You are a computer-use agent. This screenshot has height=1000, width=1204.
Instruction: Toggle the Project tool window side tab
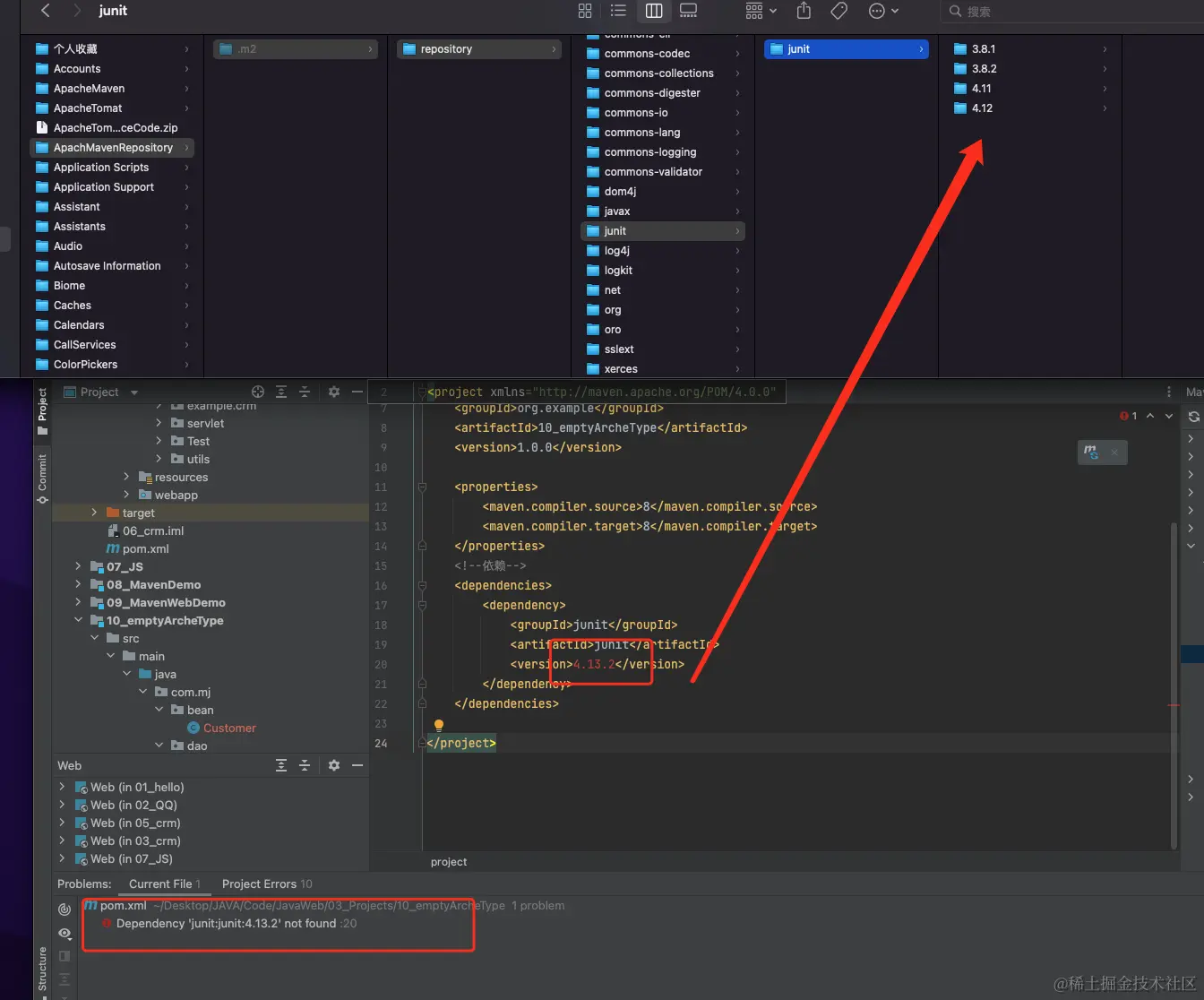coord(42,411)
